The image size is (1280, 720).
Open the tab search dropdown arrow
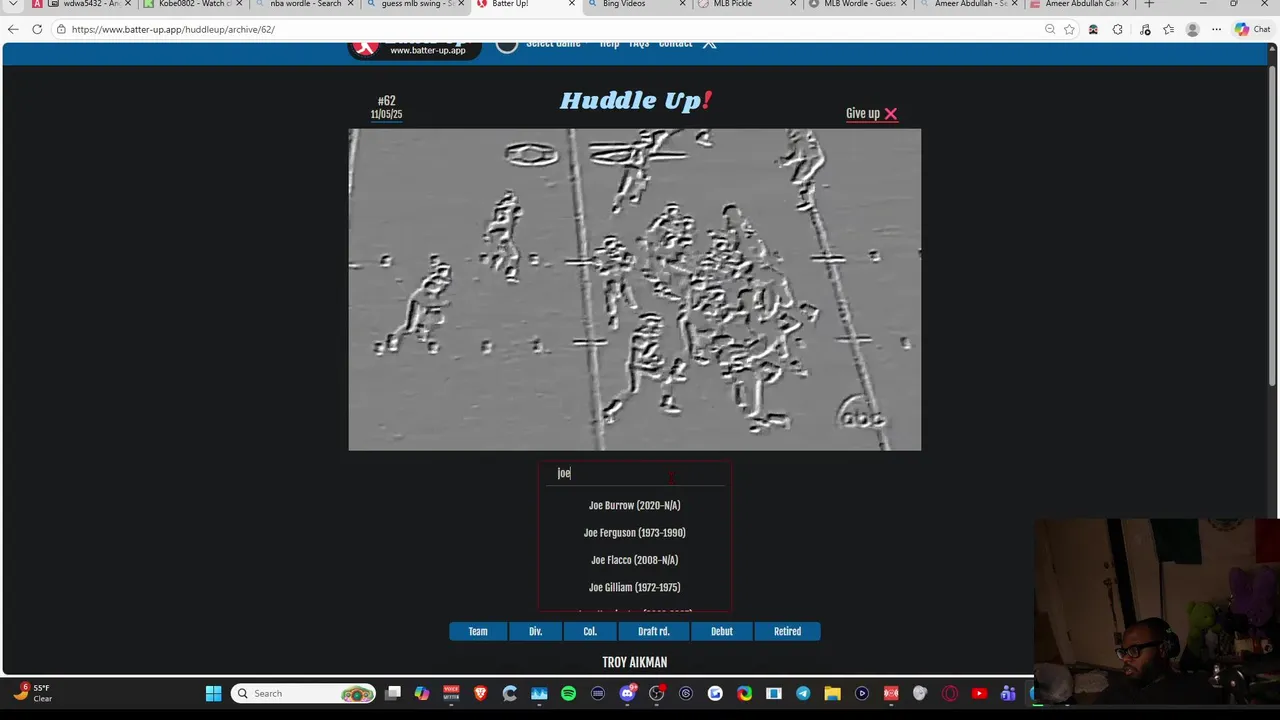13,4
